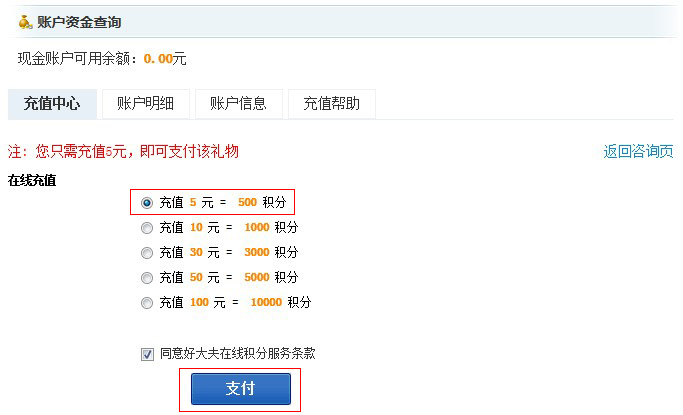
Task: Click the red 注 recharge notice text
Action: tap(123, 151)
